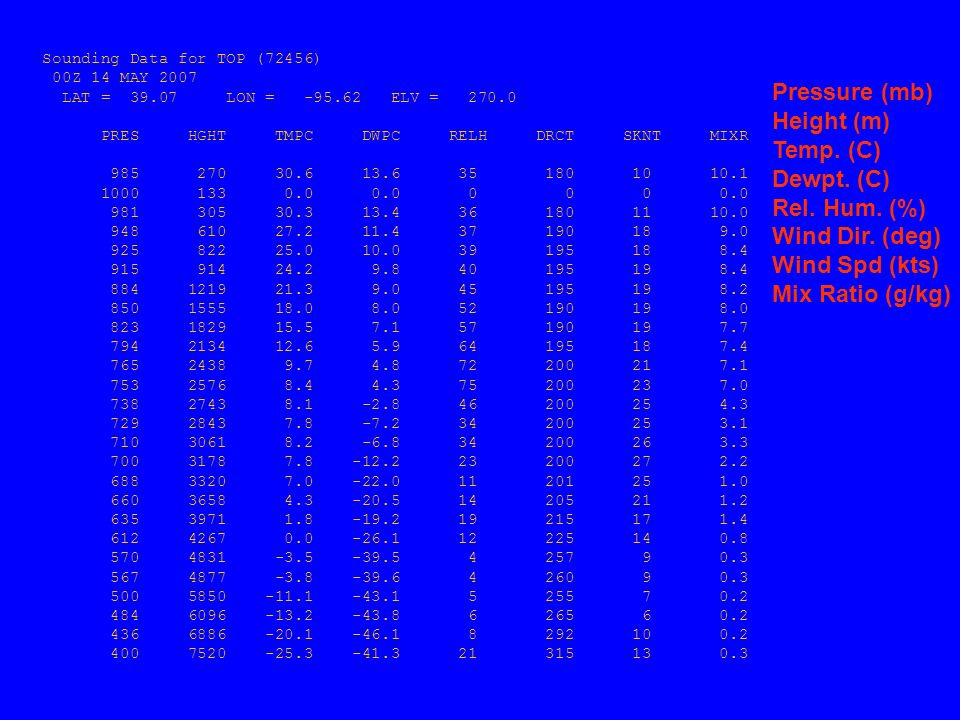Viewport: 960px width, 720px height.
Task: Click pressure value 985 in first row
Action: tap(125, 174)
